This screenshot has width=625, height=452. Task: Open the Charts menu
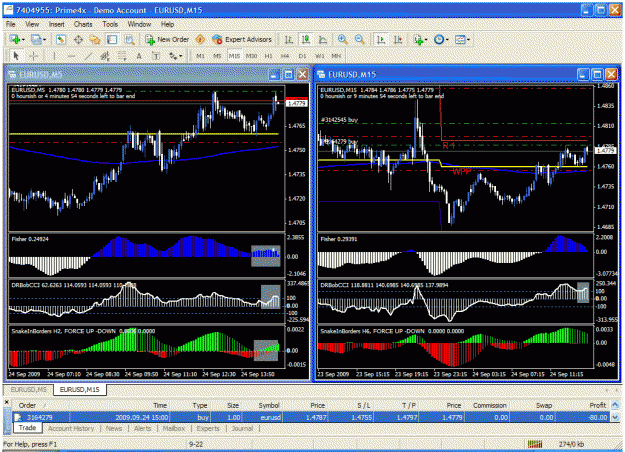click(83, 24)
